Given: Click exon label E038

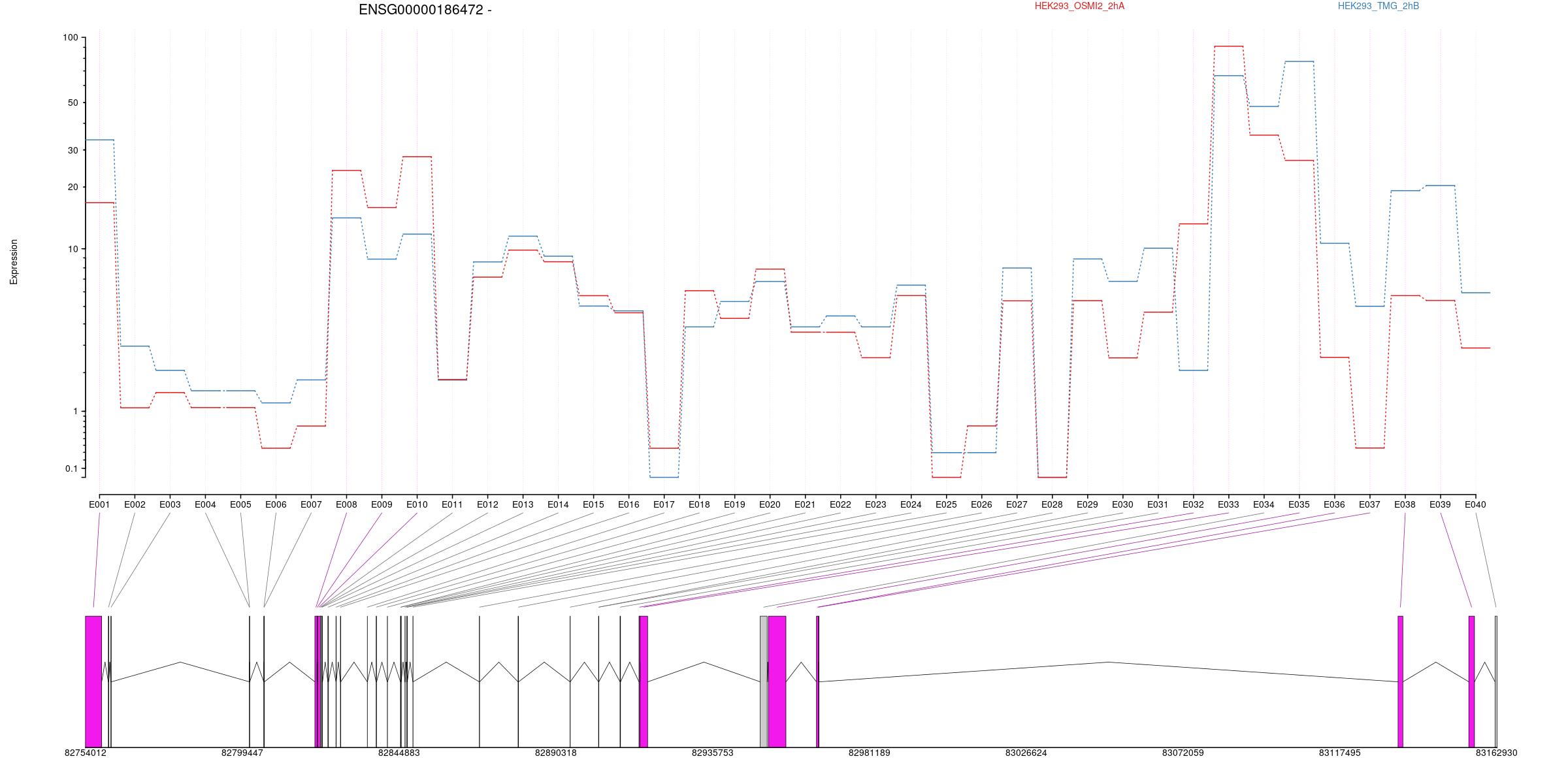Looking at the screenshot, I should (1405, 504).
